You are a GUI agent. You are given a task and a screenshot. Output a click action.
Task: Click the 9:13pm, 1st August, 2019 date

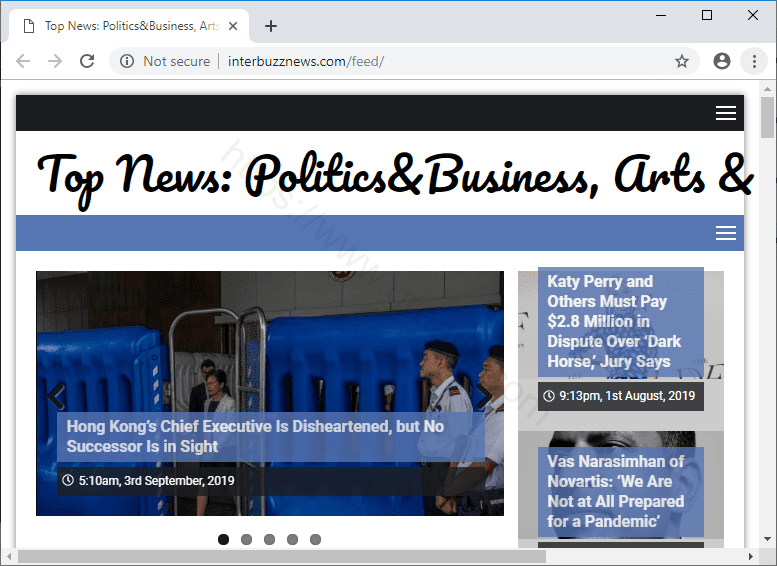point(627,396)
